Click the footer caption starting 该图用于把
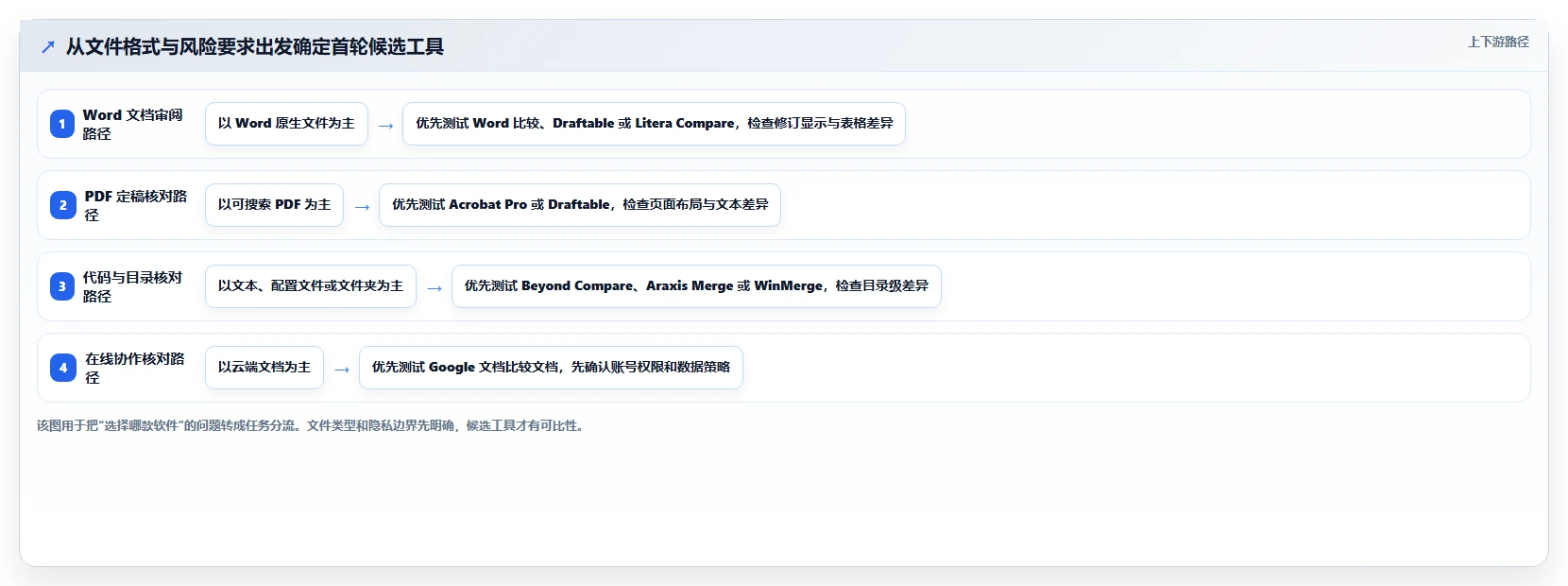This screenshot has width=1568, height=586. click(x=312, y=426)
